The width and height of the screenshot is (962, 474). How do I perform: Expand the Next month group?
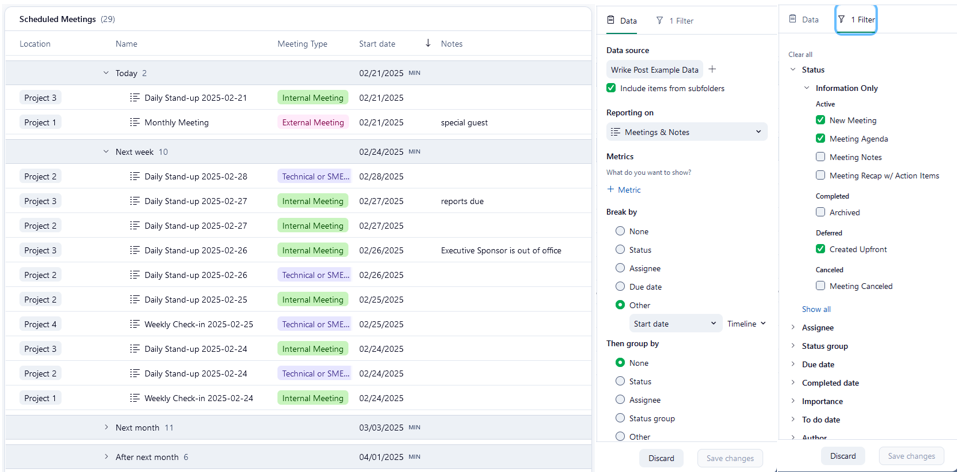[106, 427]
